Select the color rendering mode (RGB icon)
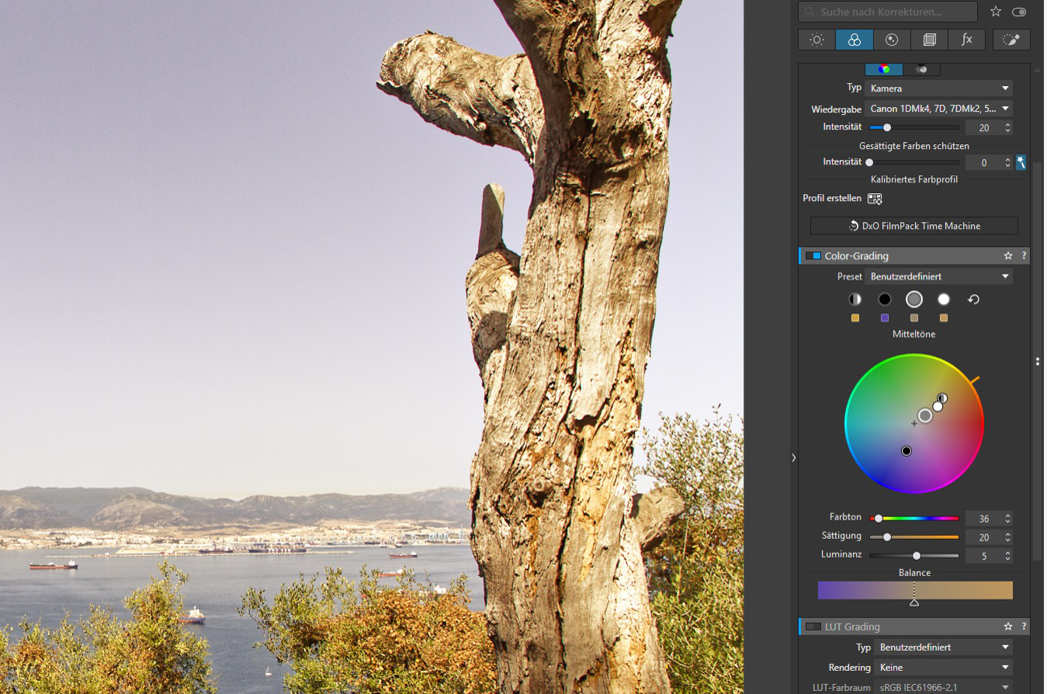The image size is (1047, 694). click(883, 69)
